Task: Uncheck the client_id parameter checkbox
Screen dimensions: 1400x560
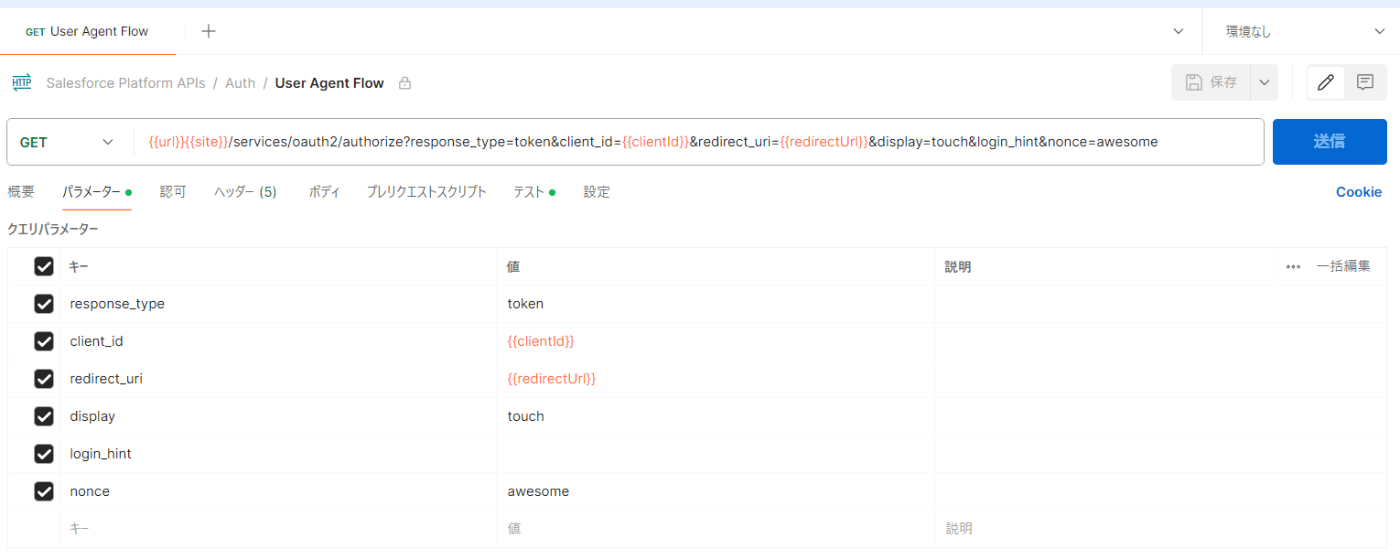Action: tap(44, 341)
